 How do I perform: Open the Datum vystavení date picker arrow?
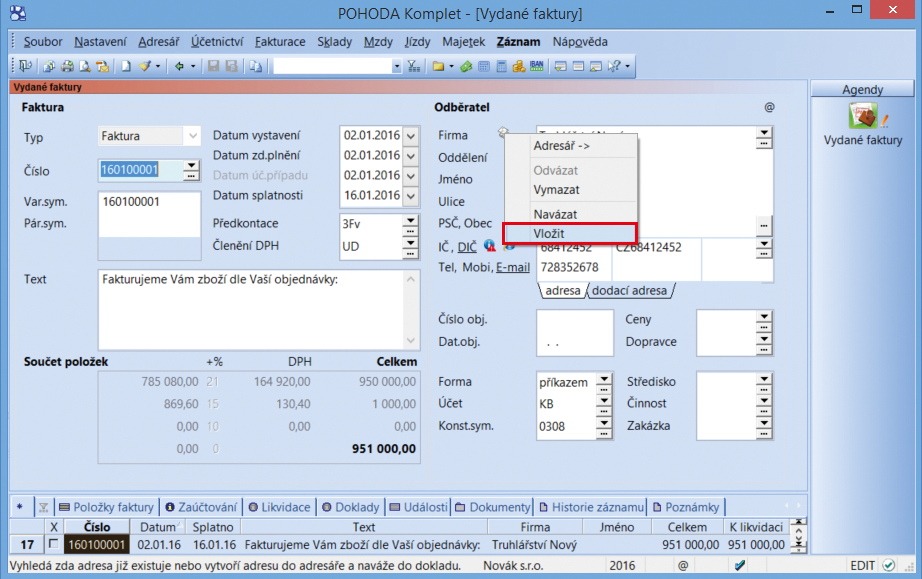[411, 136]
